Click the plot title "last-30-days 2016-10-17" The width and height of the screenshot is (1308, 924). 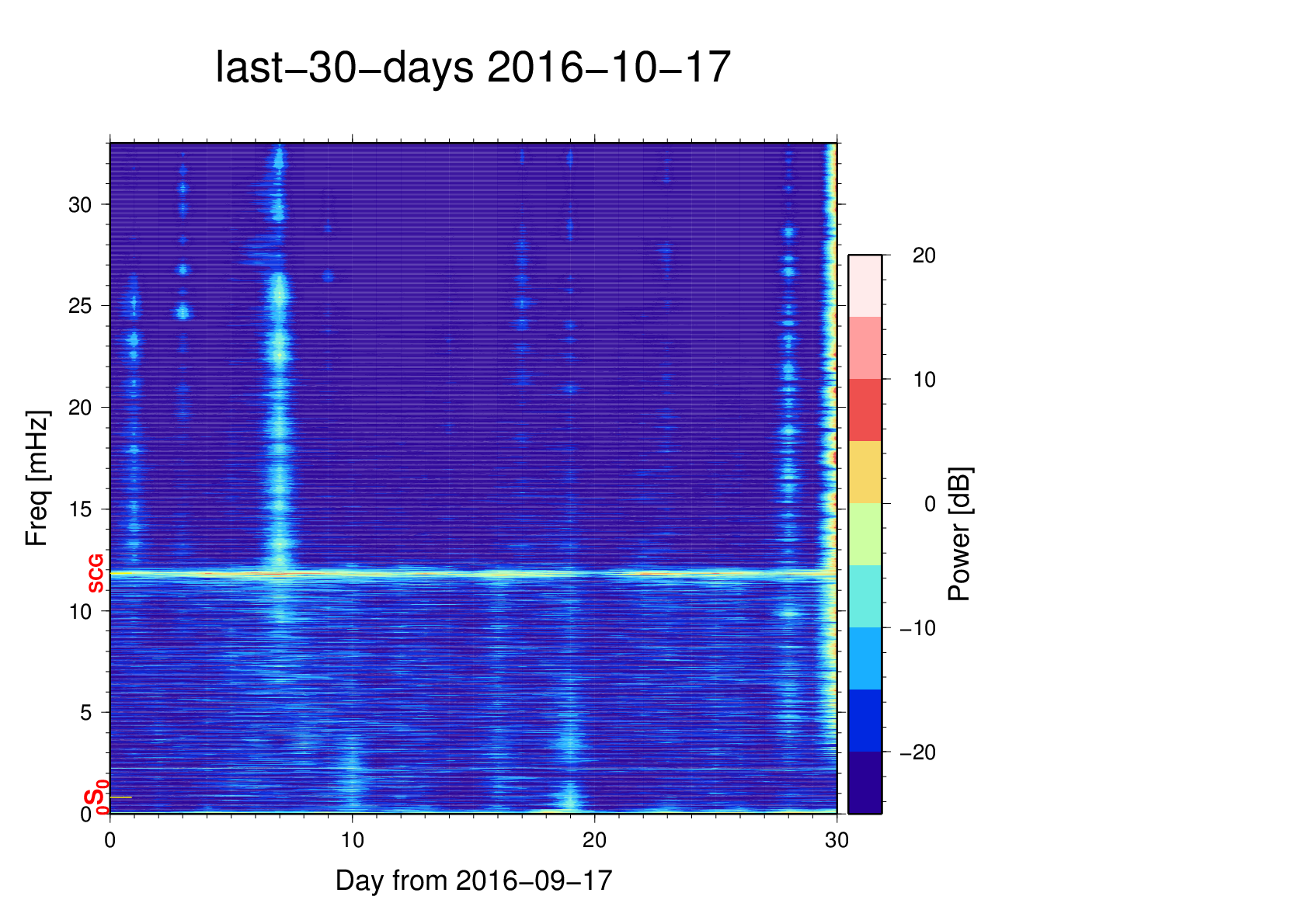[473, 68]
